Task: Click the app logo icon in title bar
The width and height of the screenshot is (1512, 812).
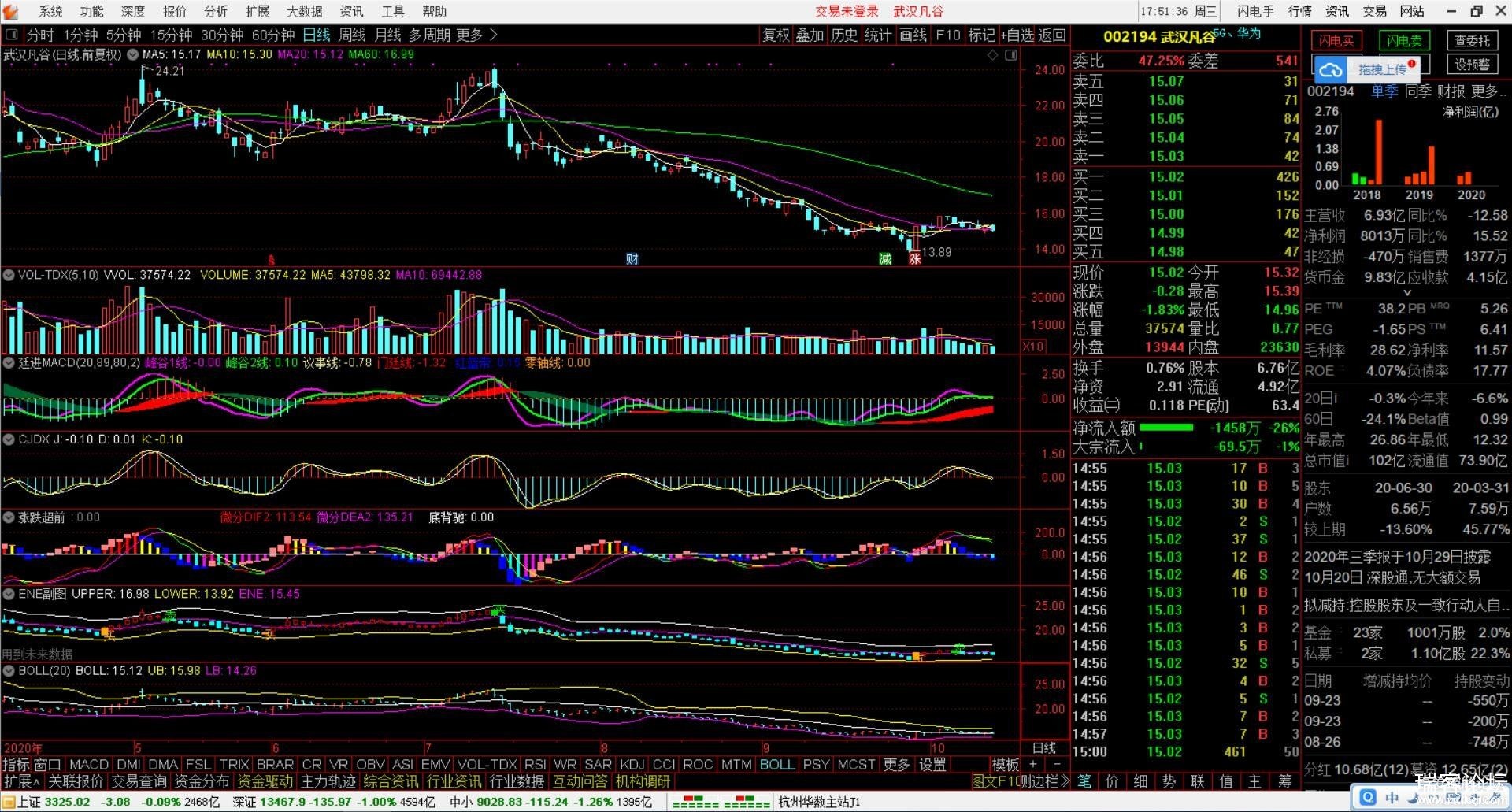Action: pos(10,11)
